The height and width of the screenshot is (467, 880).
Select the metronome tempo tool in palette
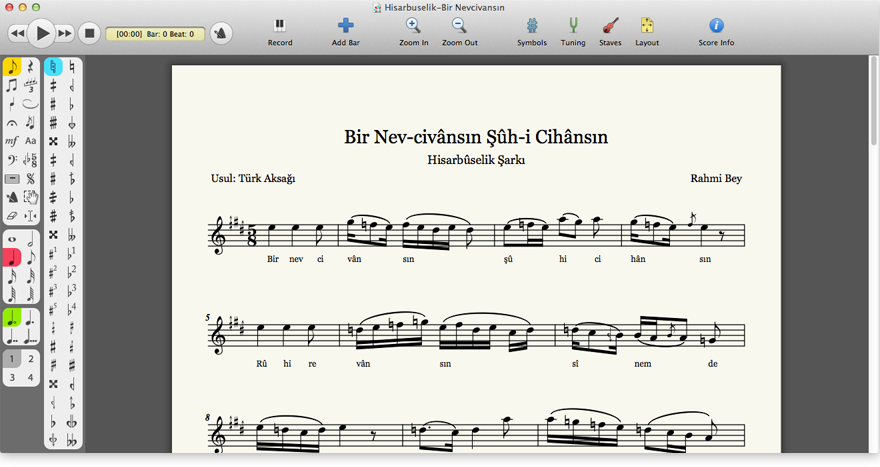point(12,197)
